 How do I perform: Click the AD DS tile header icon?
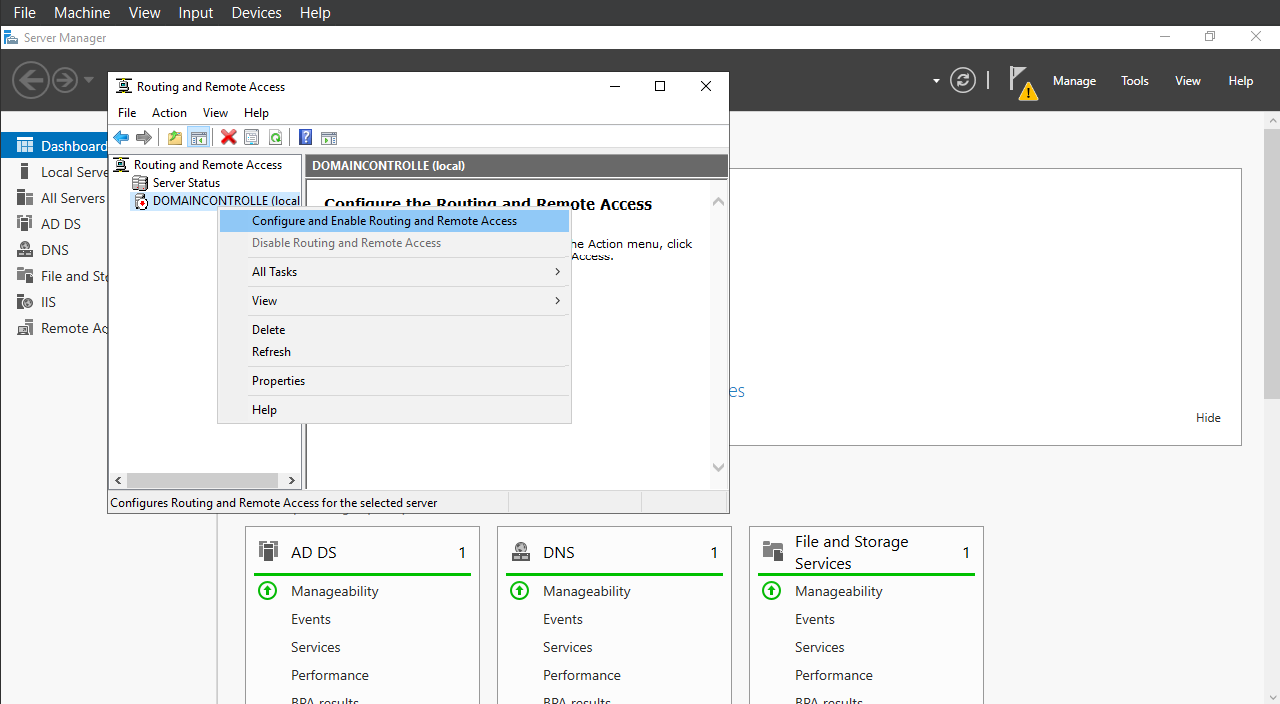click(x=268, y=551)
